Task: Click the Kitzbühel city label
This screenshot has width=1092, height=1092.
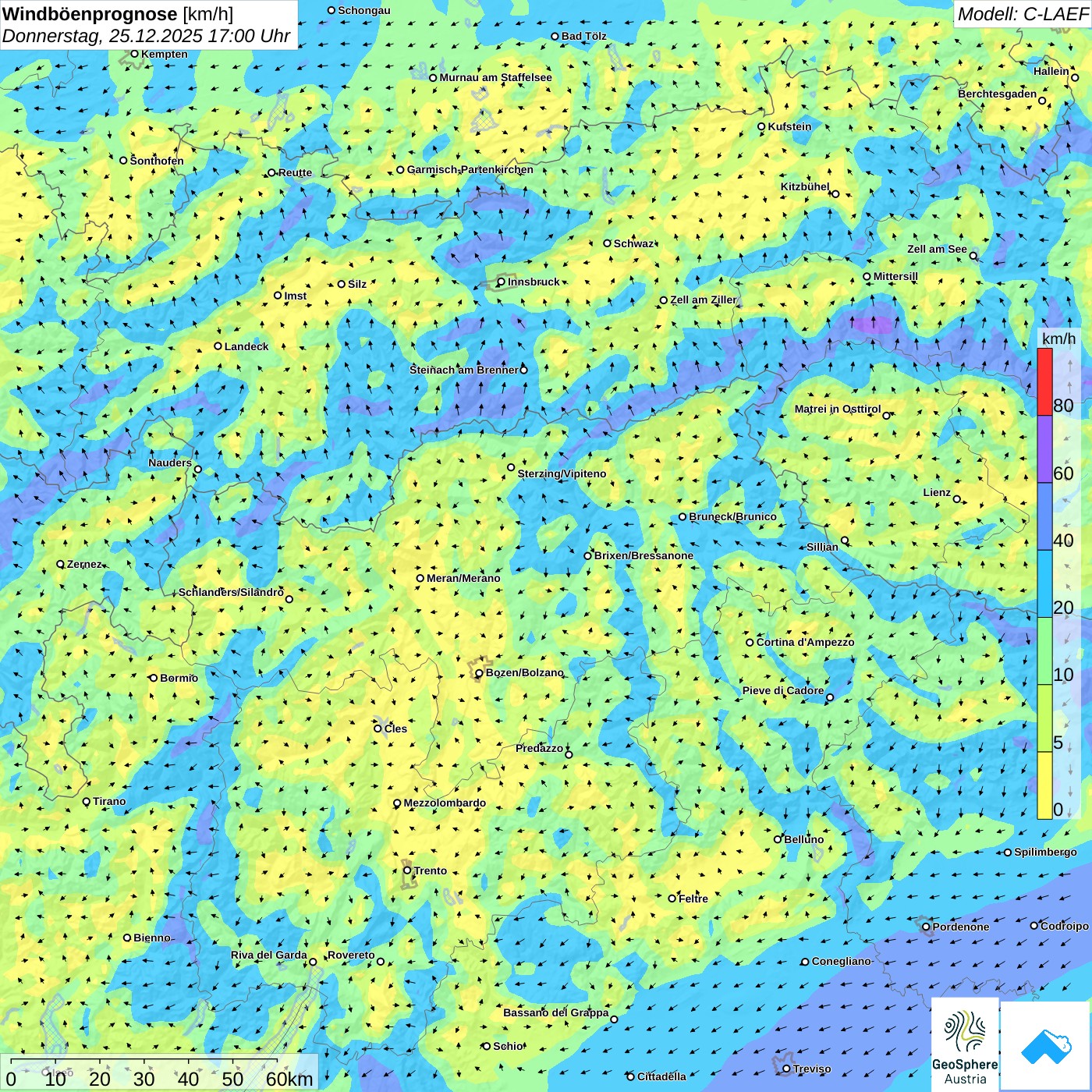Action: click(x=805, y=186)
